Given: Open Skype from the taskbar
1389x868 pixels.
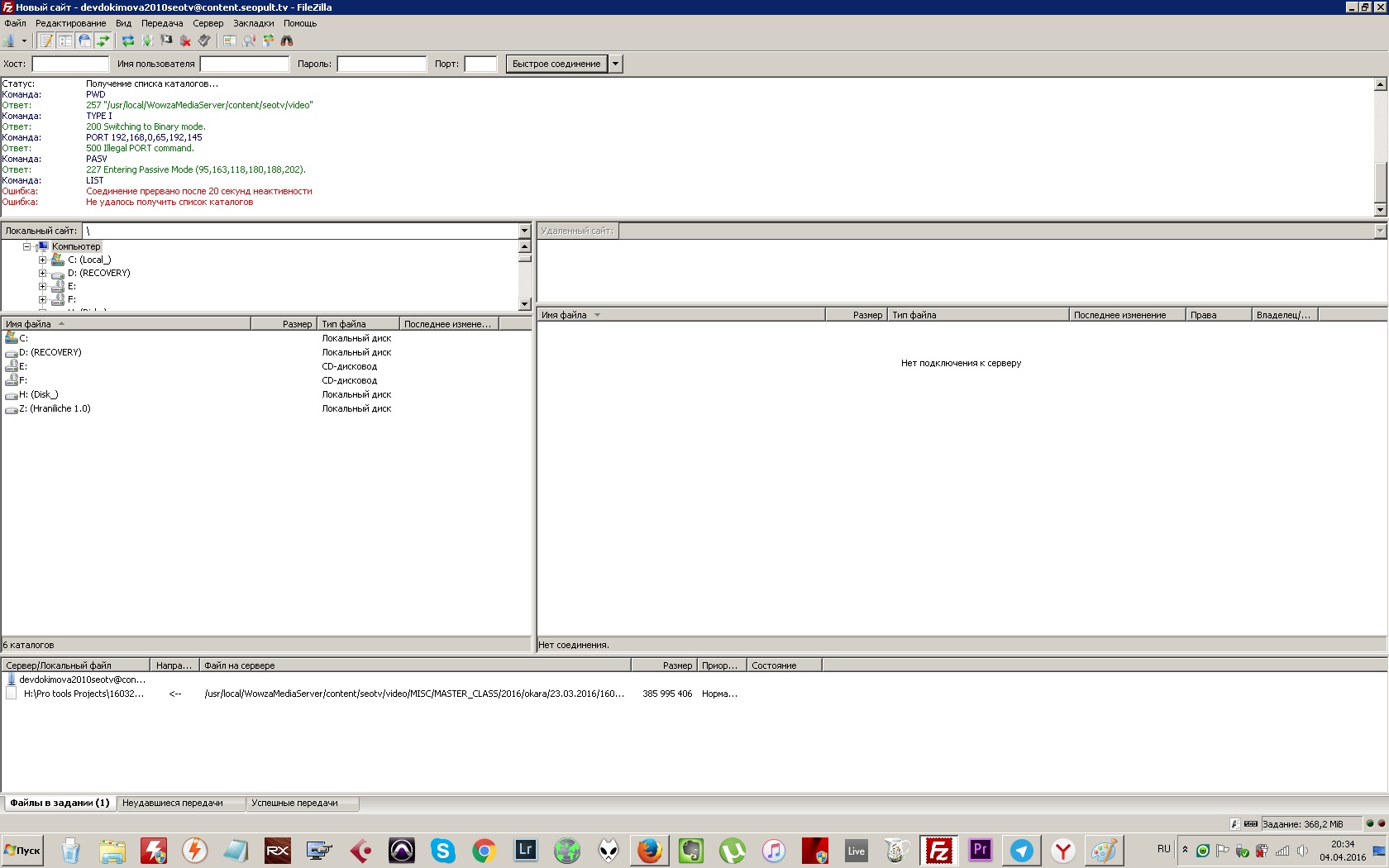Looking at the screenshot, I should (443, 850).
